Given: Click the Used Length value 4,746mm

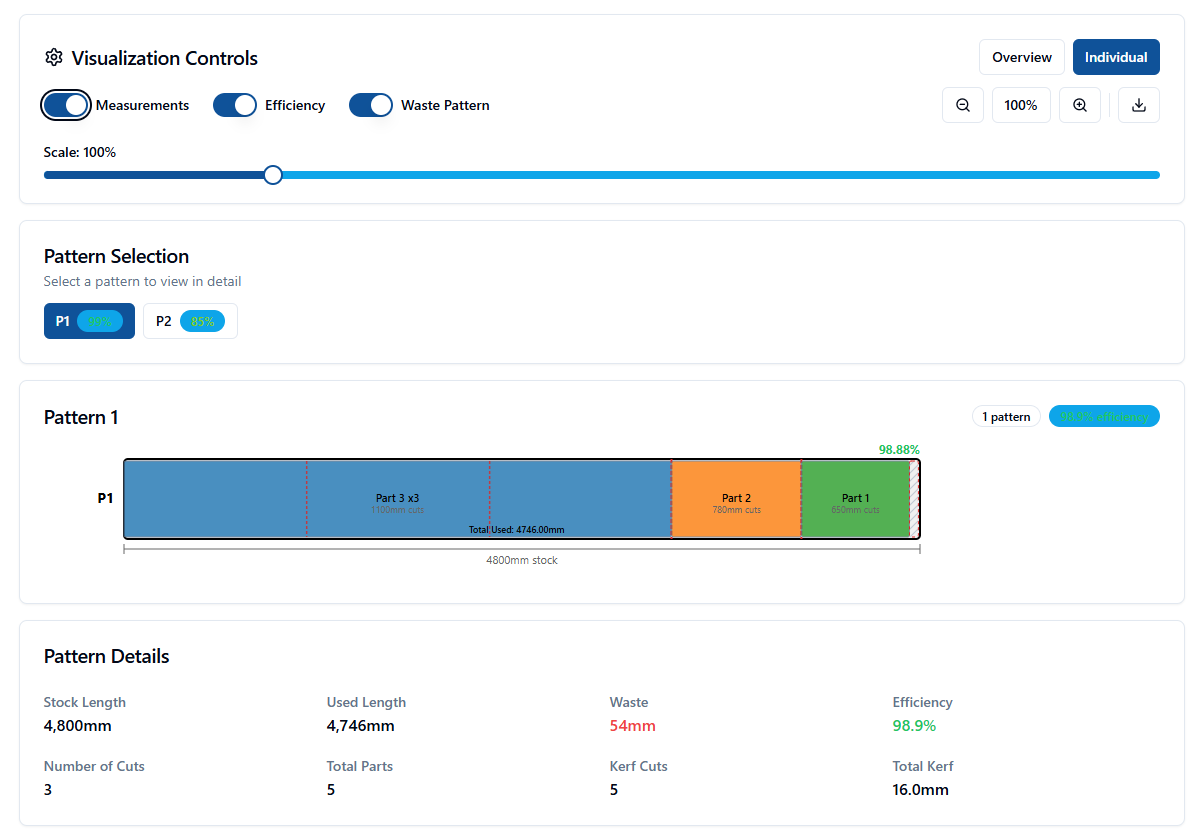Looking at the screenshot, I should click(x=360, y=726).
